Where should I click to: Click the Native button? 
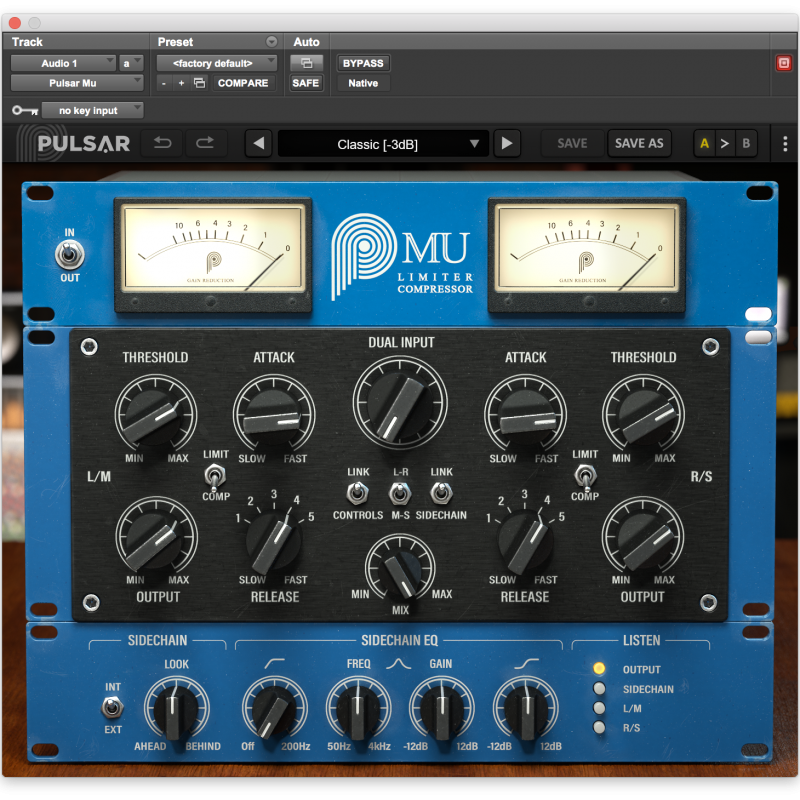click(363, 83)
